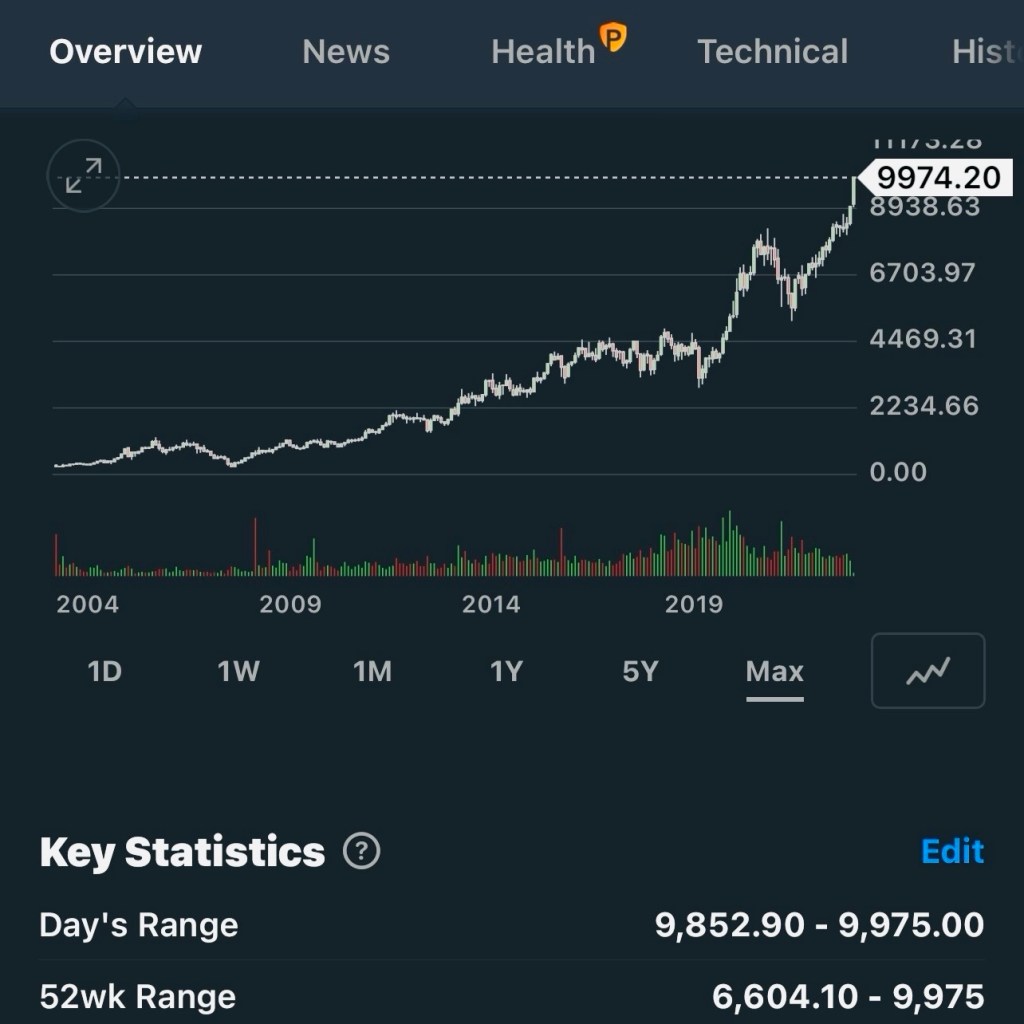Screen dimensions: 1024x1024
Task: Set chart range to 1D
Action: [x=104, y=671]
